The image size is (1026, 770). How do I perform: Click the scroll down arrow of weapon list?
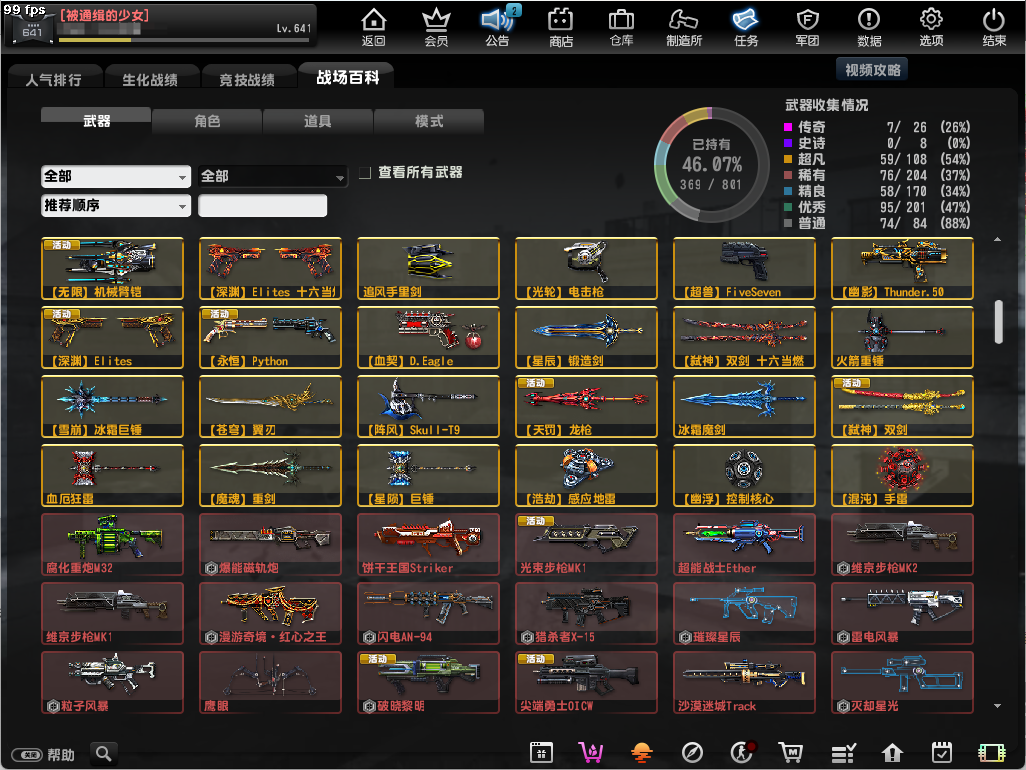click(x=997, y=706)
